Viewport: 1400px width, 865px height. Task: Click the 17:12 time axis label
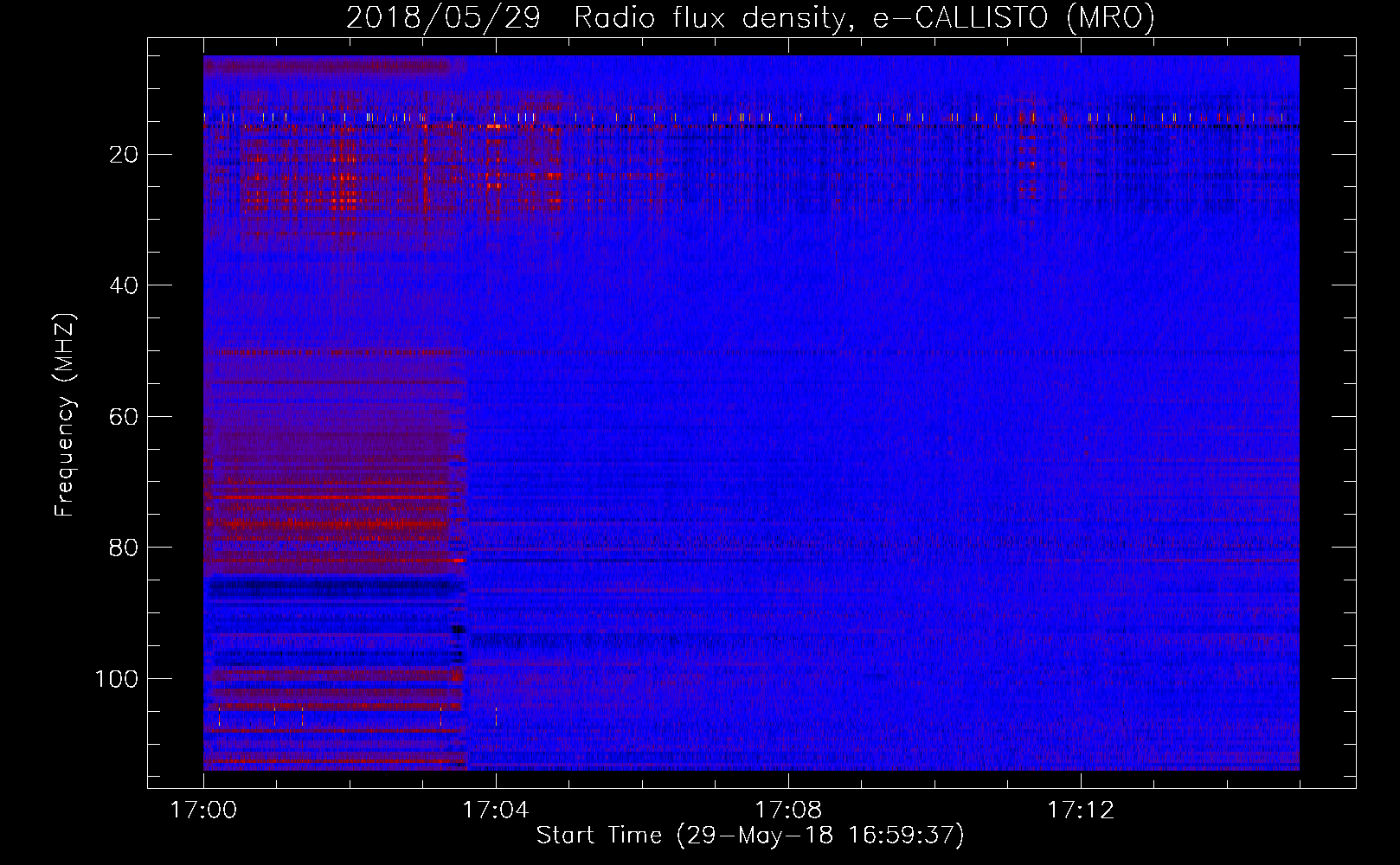[1081, 811]
